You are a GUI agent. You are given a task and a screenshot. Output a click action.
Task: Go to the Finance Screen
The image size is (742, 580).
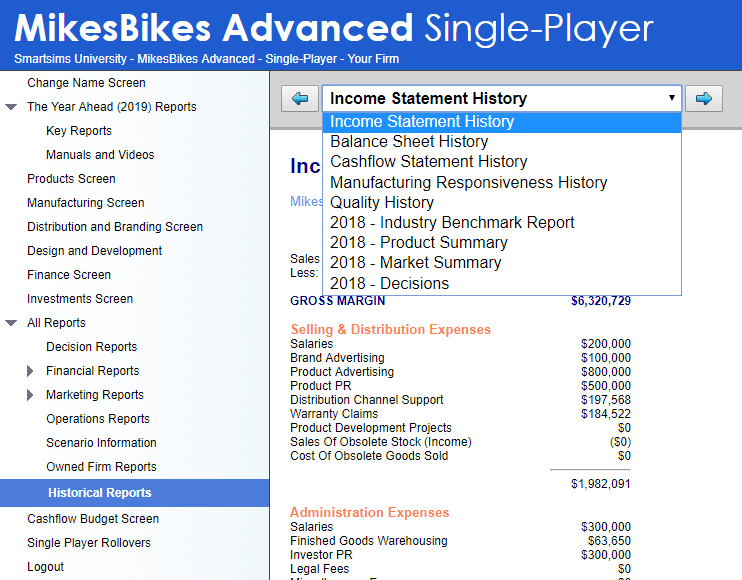69,275
